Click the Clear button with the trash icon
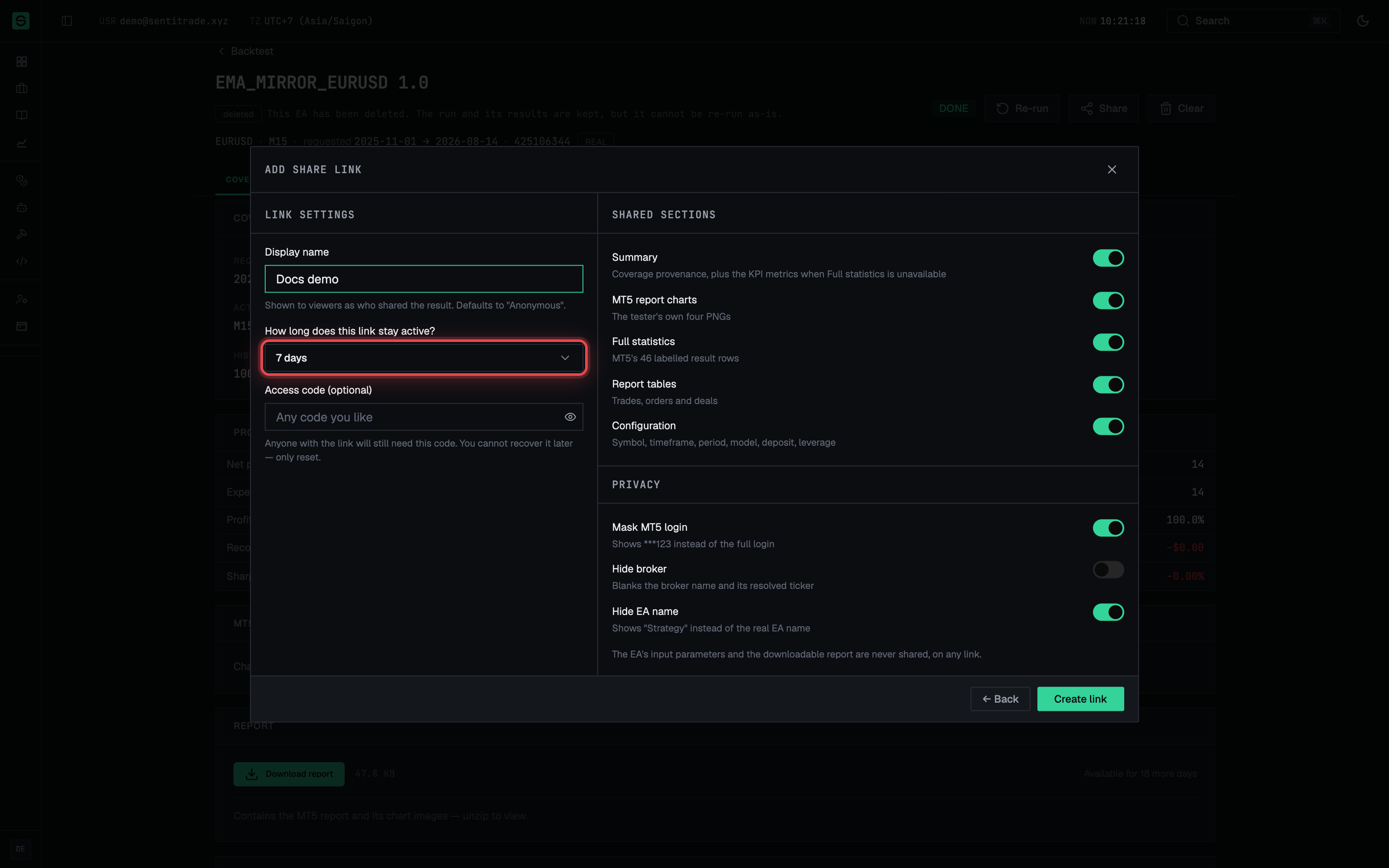This screenshot has width=1389, height=868. [x=1181, y=108]
